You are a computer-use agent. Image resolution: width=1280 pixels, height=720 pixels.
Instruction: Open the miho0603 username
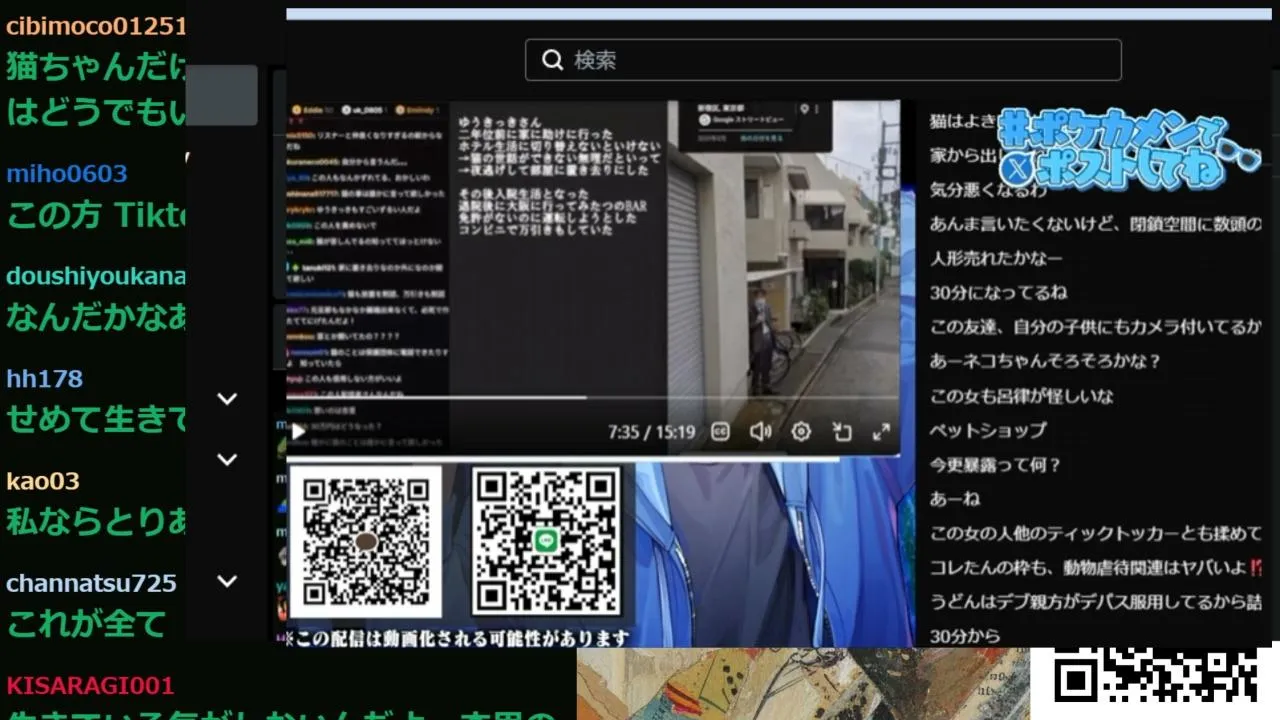(x=67, y=174)
